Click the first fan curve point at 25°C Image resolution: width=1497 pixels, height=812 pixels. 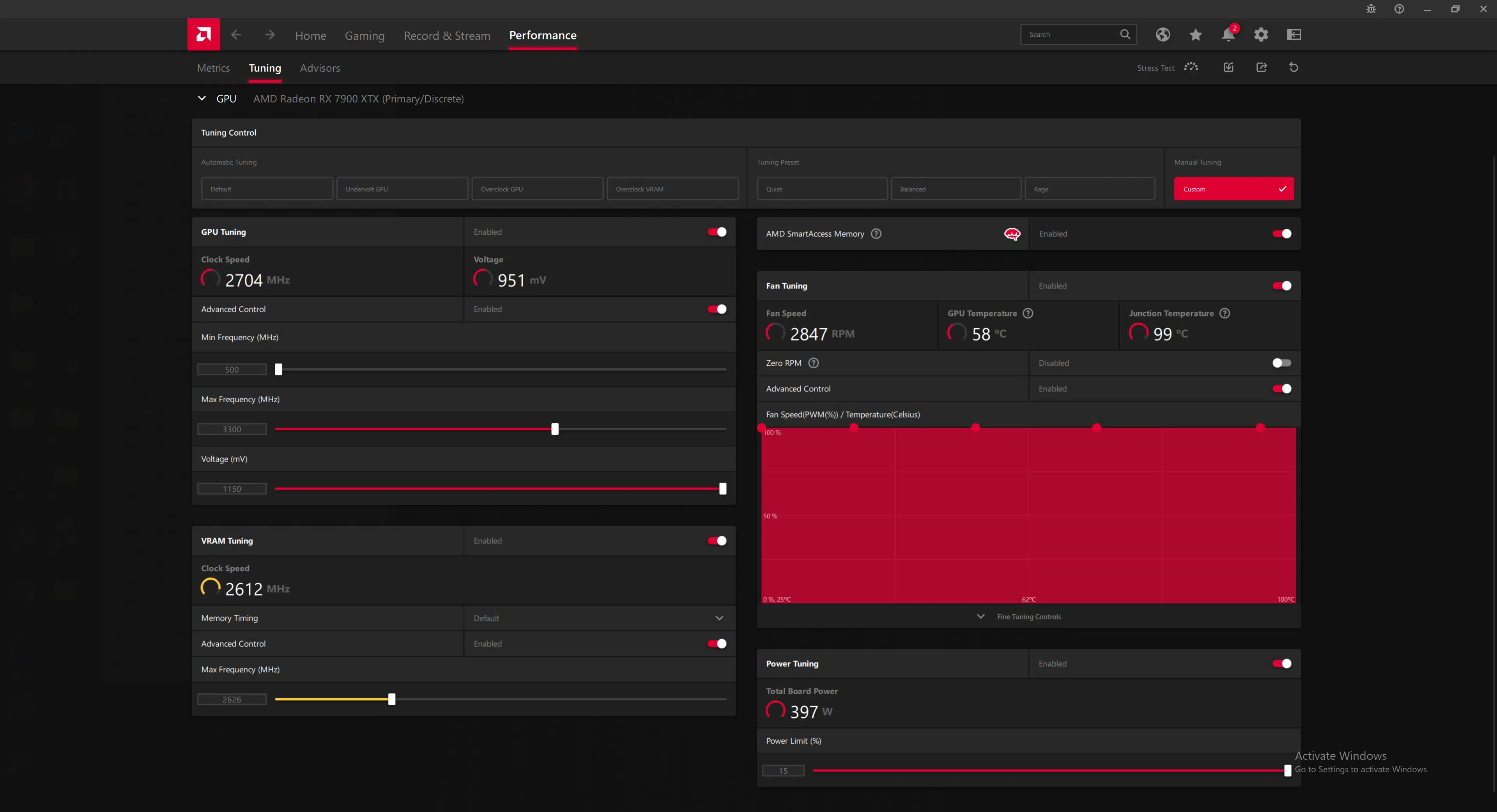click(761, 428)
